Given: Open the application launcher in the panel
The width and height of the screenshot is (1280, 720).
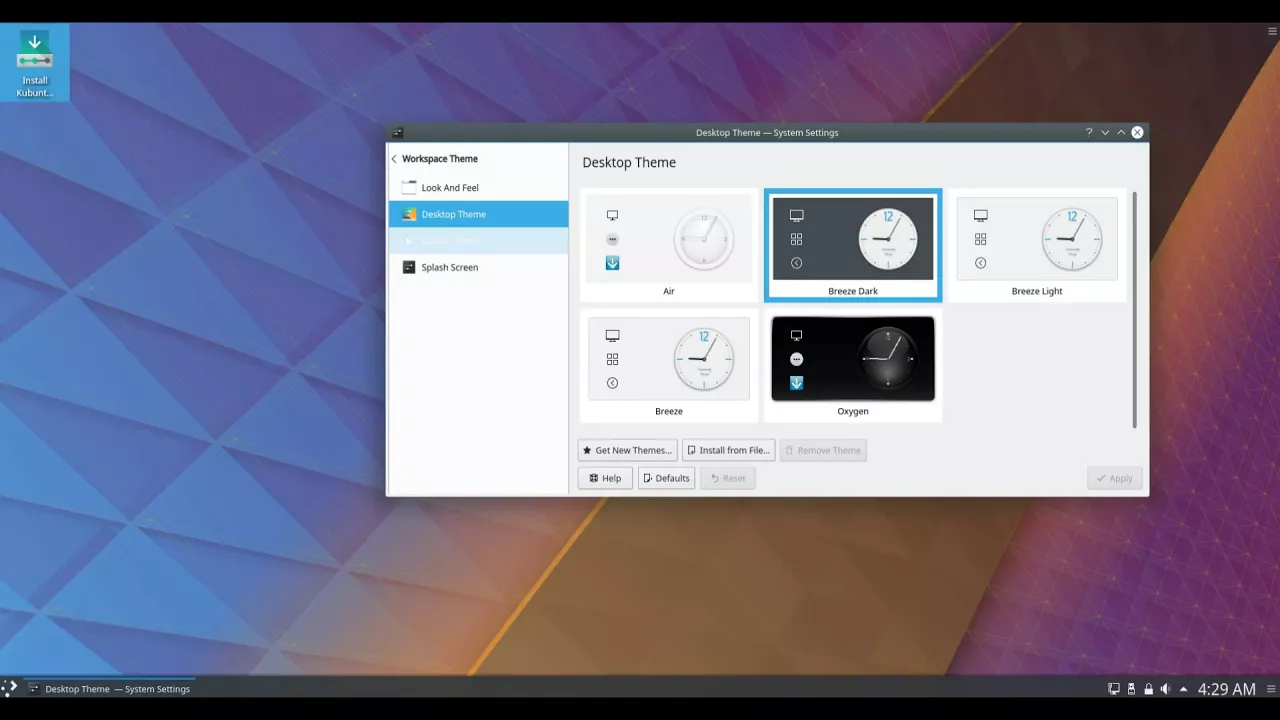Looking at the screenshot, I should click(9, 688).
